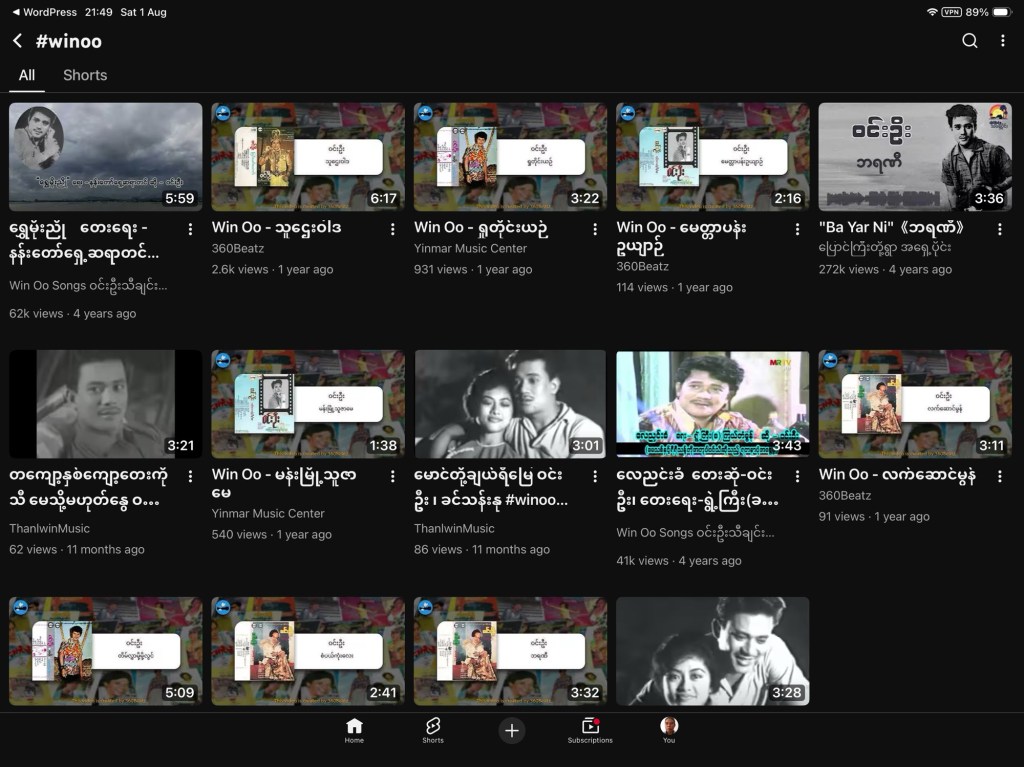Open Win Oo Songs channel under 41k views video
Viewport: 1024px width, 767px height.
pos(696,532)
